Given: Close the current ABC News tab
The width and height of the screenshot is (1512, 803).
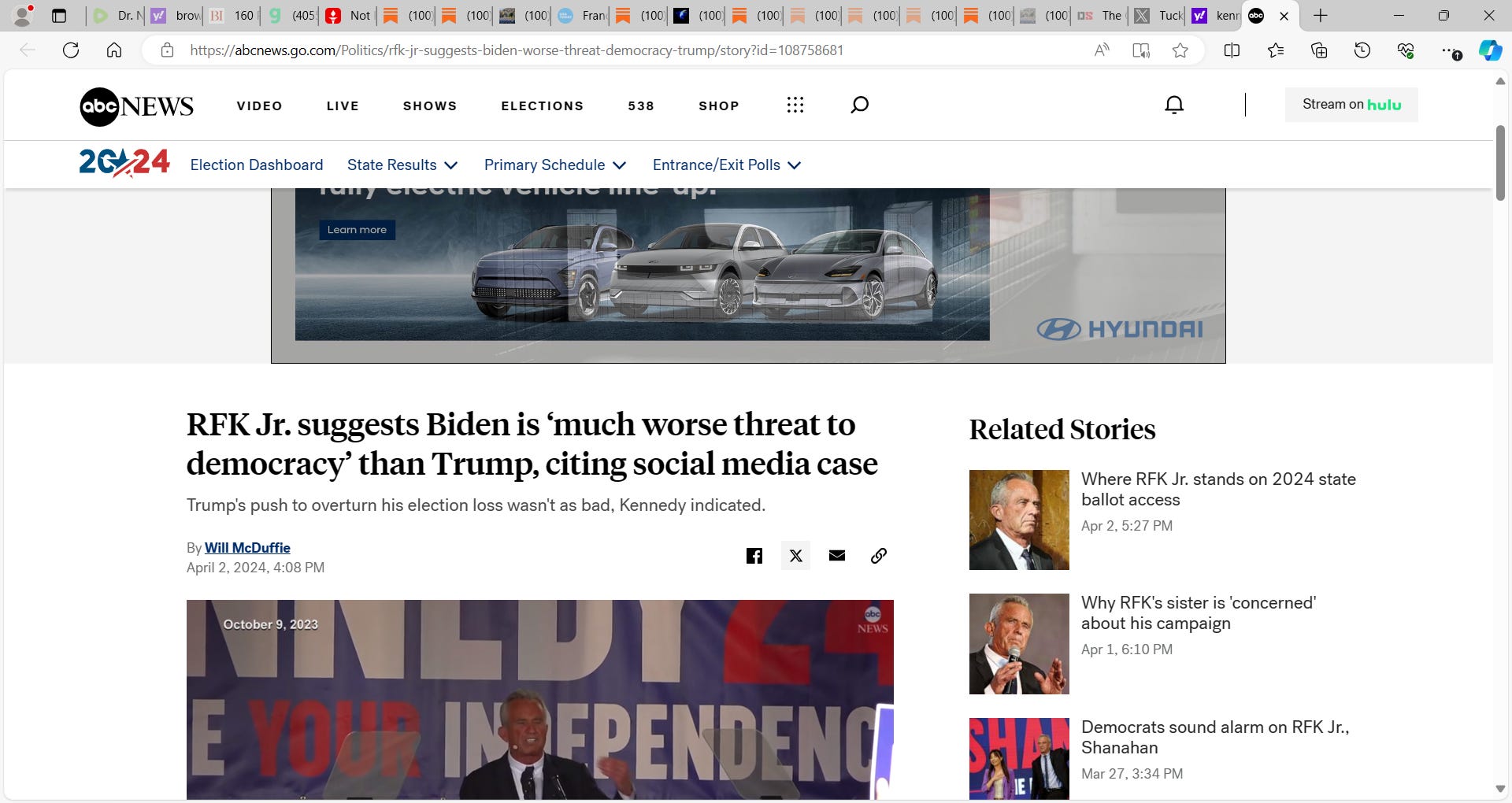Looking at the screenshot, I should click(1284, 16).
